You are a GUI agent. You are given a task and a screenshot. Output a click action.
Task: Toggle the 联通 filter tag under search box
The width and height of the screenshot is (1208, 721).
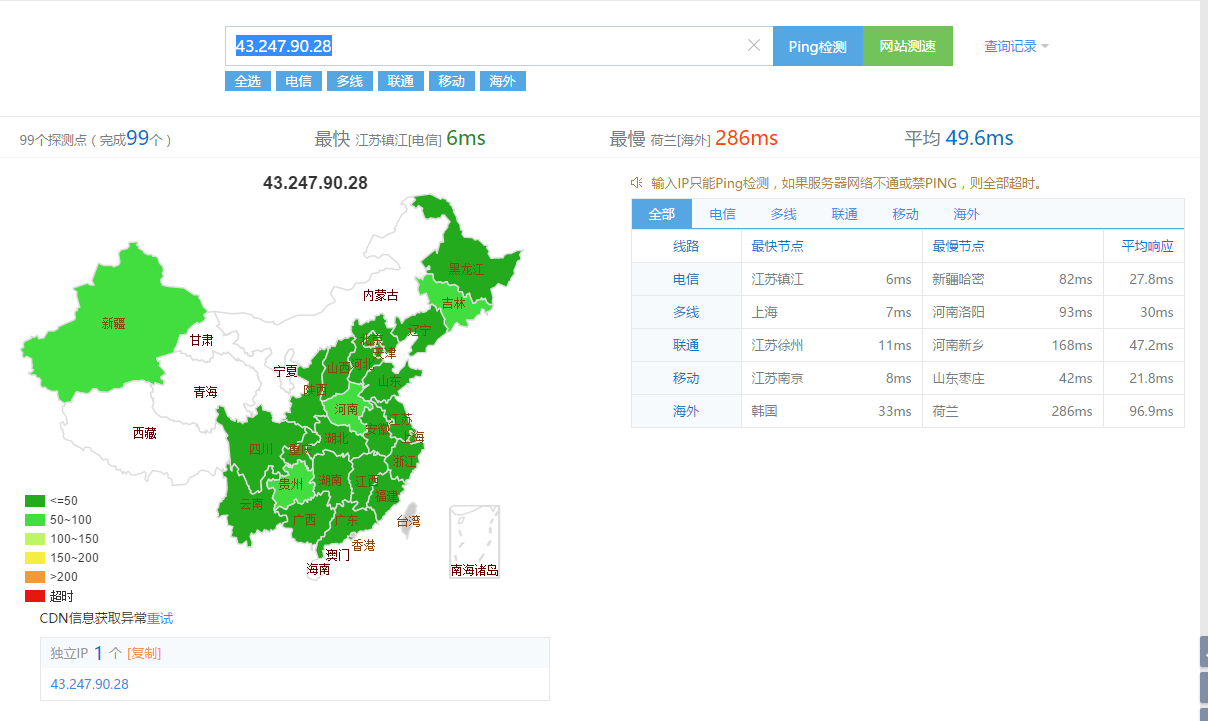[x=400, y=82]
